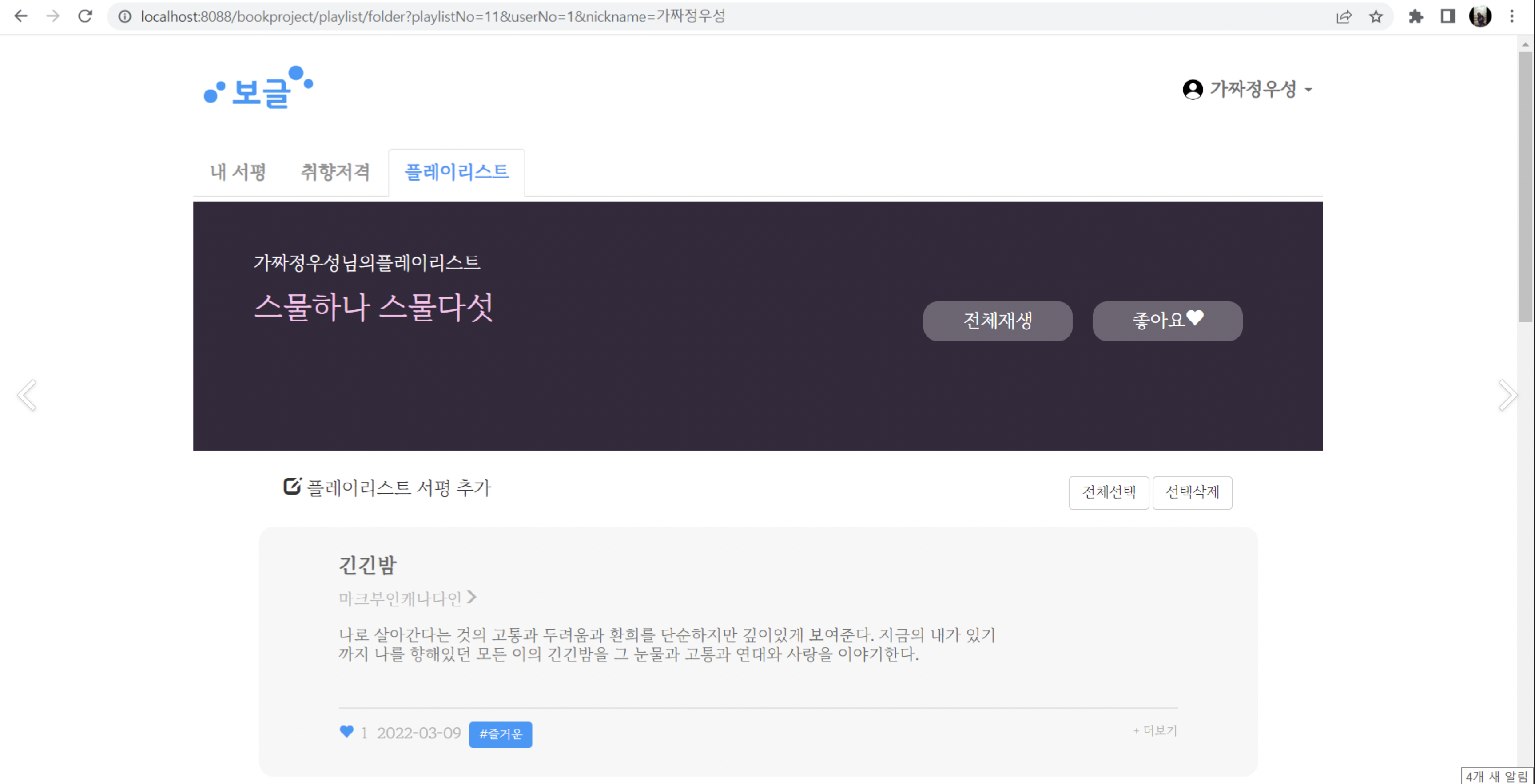
Task: Toggle the browser side panel icon
Action: pos(1448,17)
